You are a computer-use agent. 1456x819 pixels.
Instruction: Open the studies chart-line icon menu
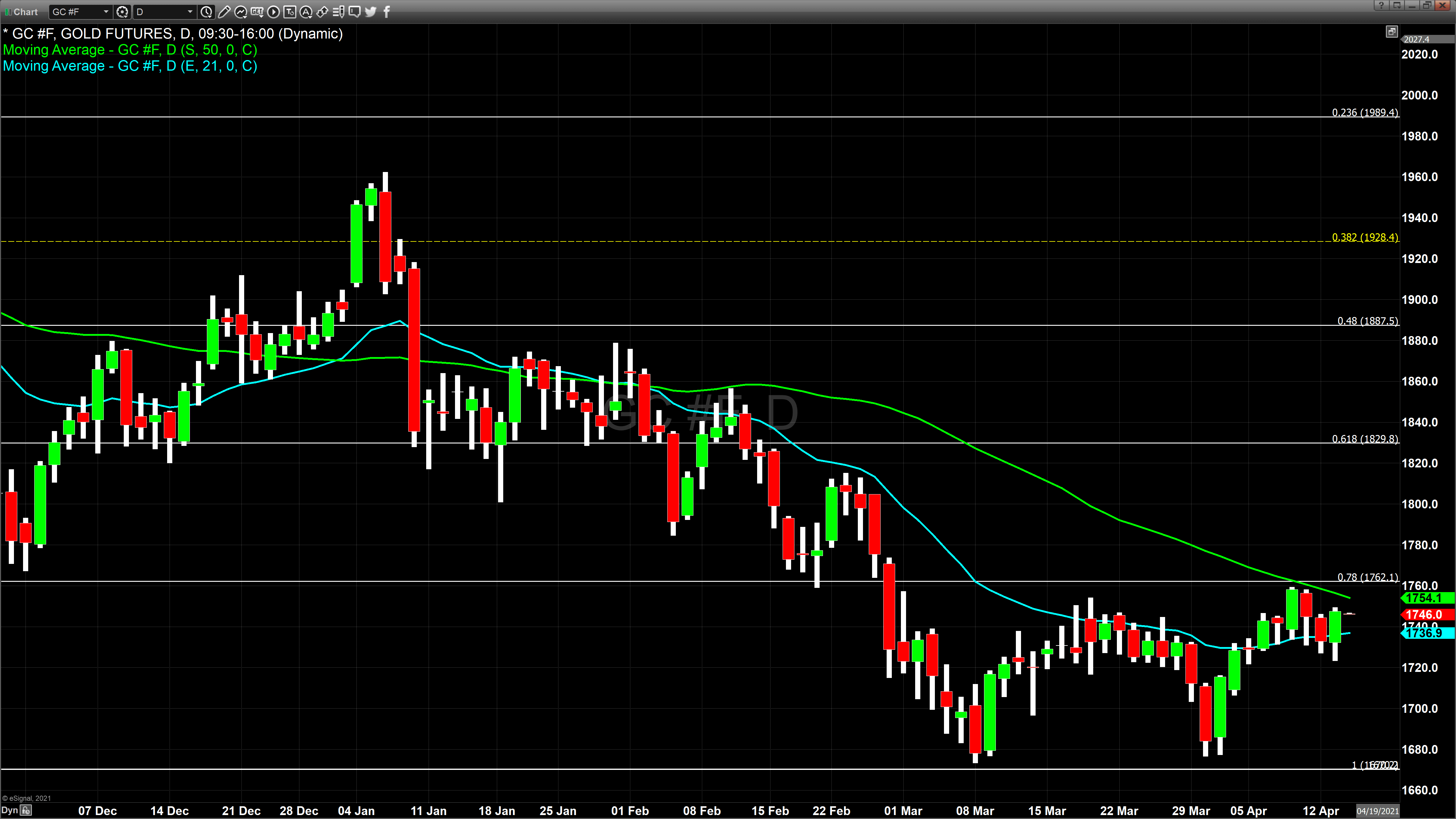240,11
